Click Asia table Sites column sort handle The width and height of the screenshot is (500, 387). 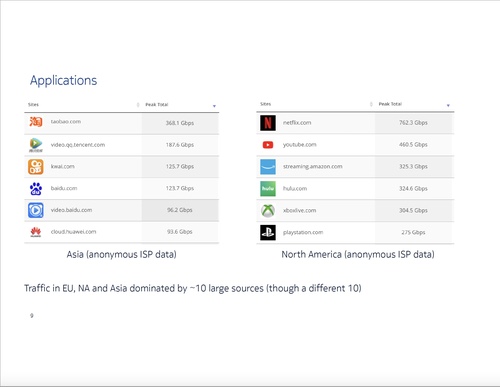click(x=138, y=105)
